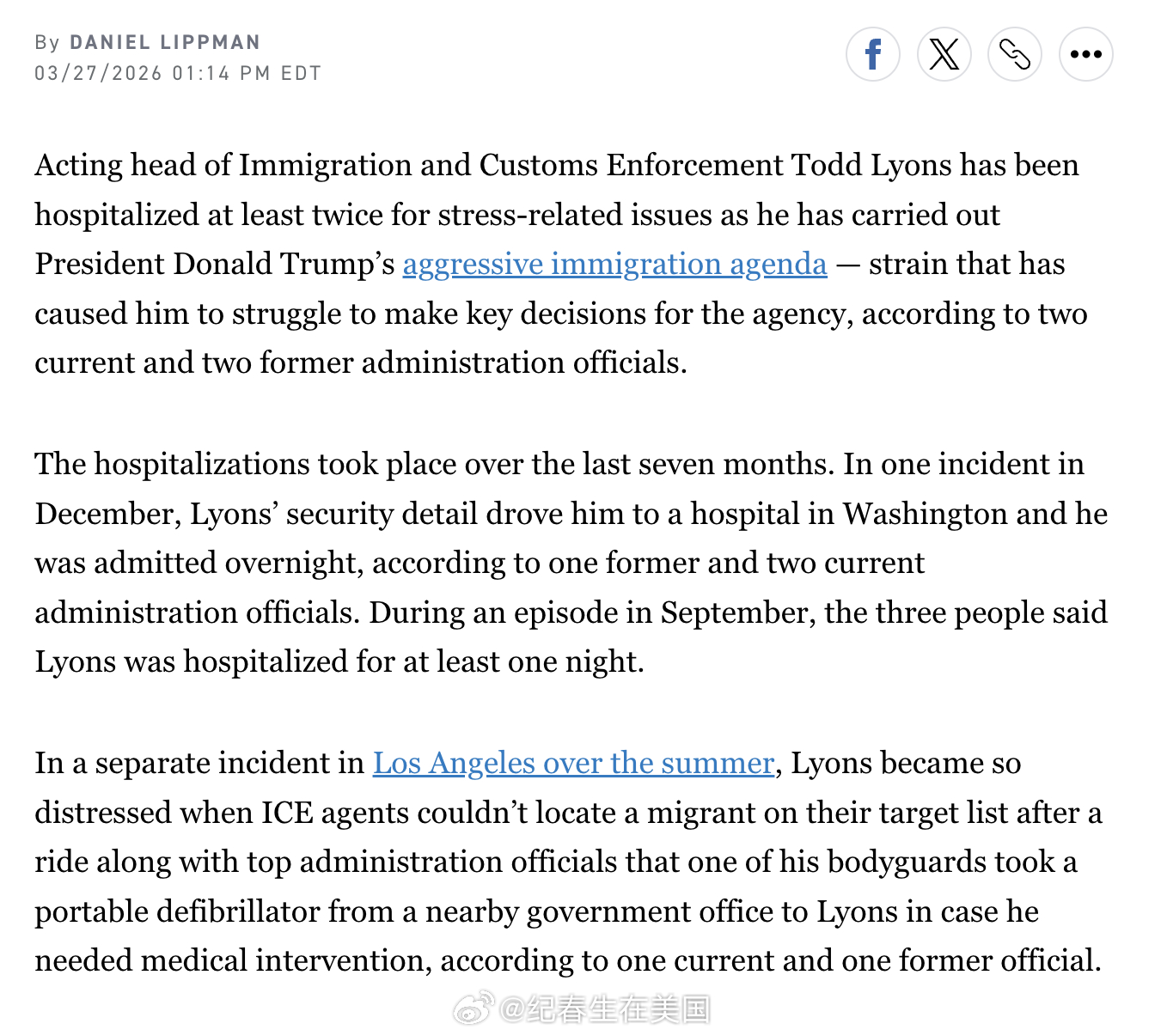This screenshot has height=1036, width=1167.
Task: Select the article publish timestamp
Action: [x=177, y=73]
